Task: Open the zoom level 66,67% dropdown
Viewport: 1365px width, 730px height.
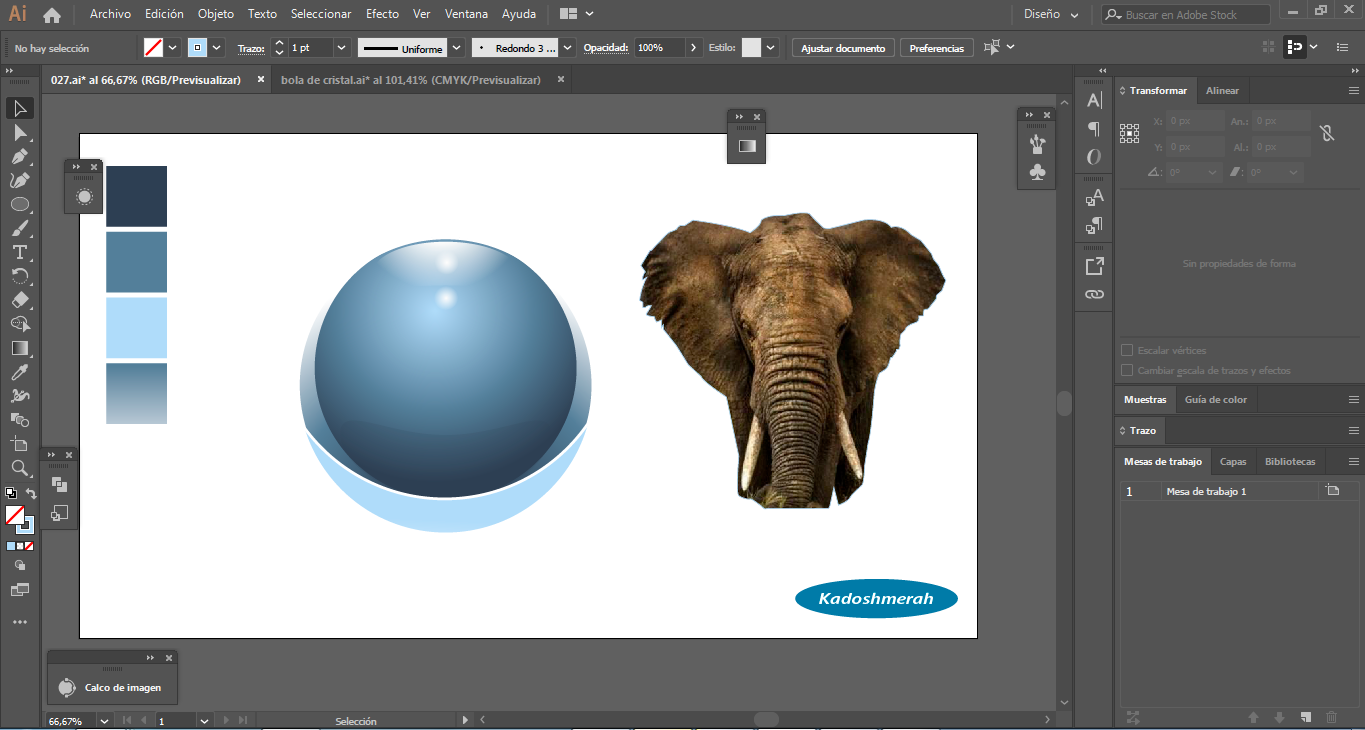Action: coord(104,720)
